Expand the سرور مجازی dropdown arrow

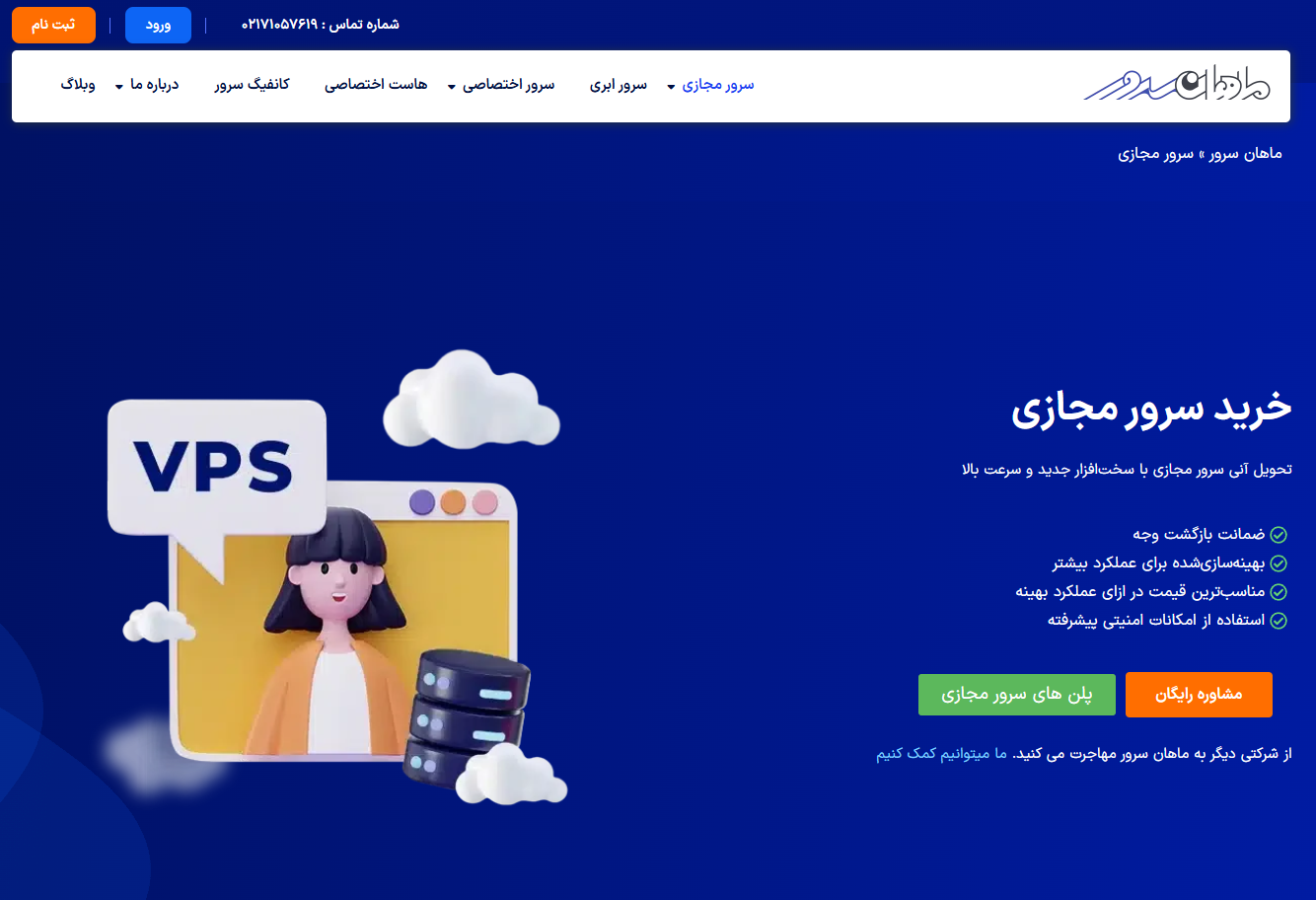pyautogui.click(x=671, y=87)
